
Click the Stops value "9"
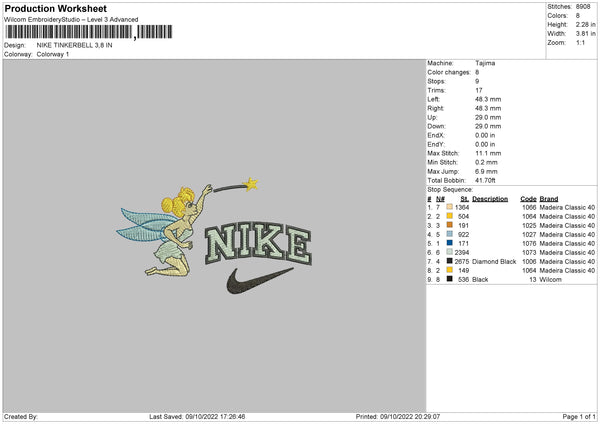click(x=477, y=81)
